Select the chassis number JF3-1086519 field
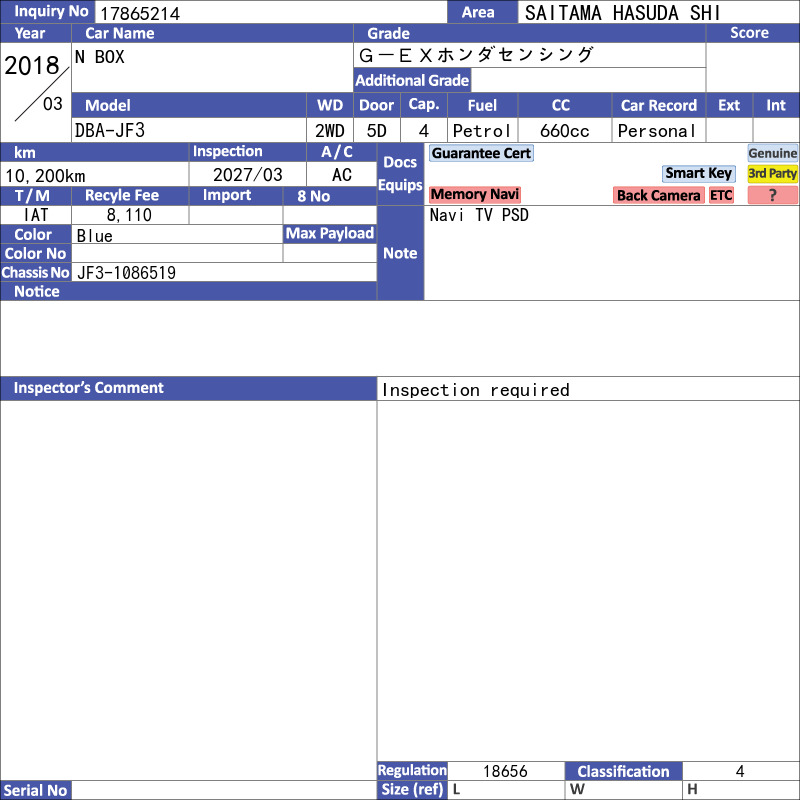The height and width of the screenshot is (800, 800). [224, 272]
